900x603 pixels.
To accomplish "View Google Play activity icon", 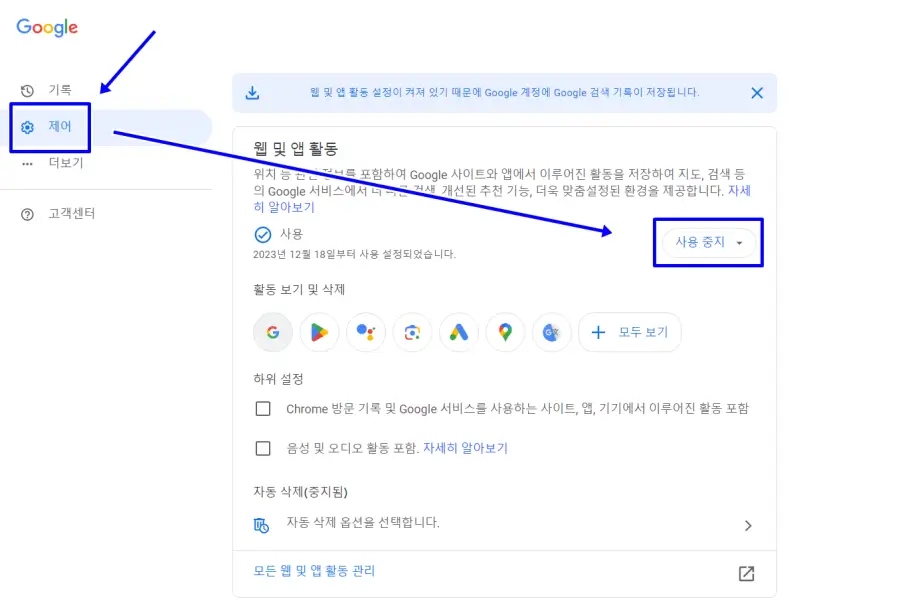I will pos(319,332).
